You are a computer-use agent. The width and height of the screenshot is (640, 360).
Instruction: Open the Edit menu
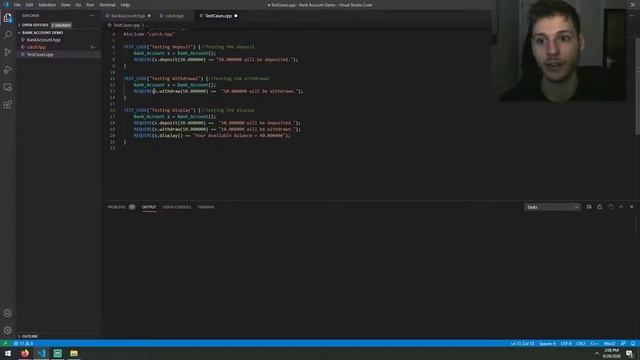pos(29,5)
